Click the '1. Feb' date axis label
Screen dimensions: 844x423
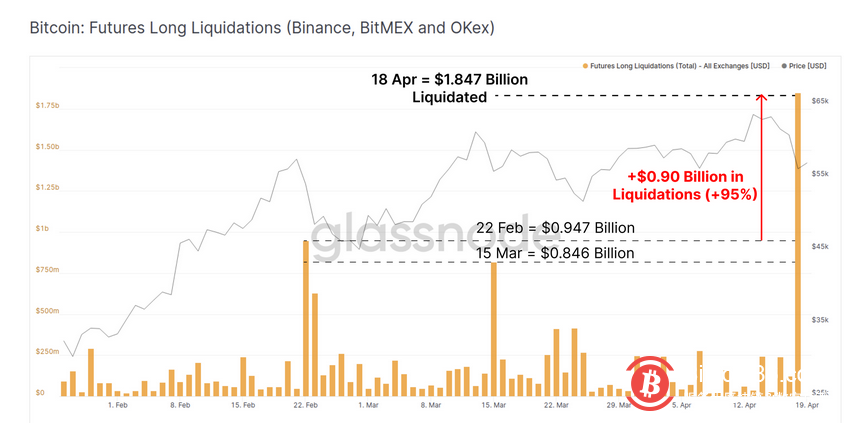117,406
